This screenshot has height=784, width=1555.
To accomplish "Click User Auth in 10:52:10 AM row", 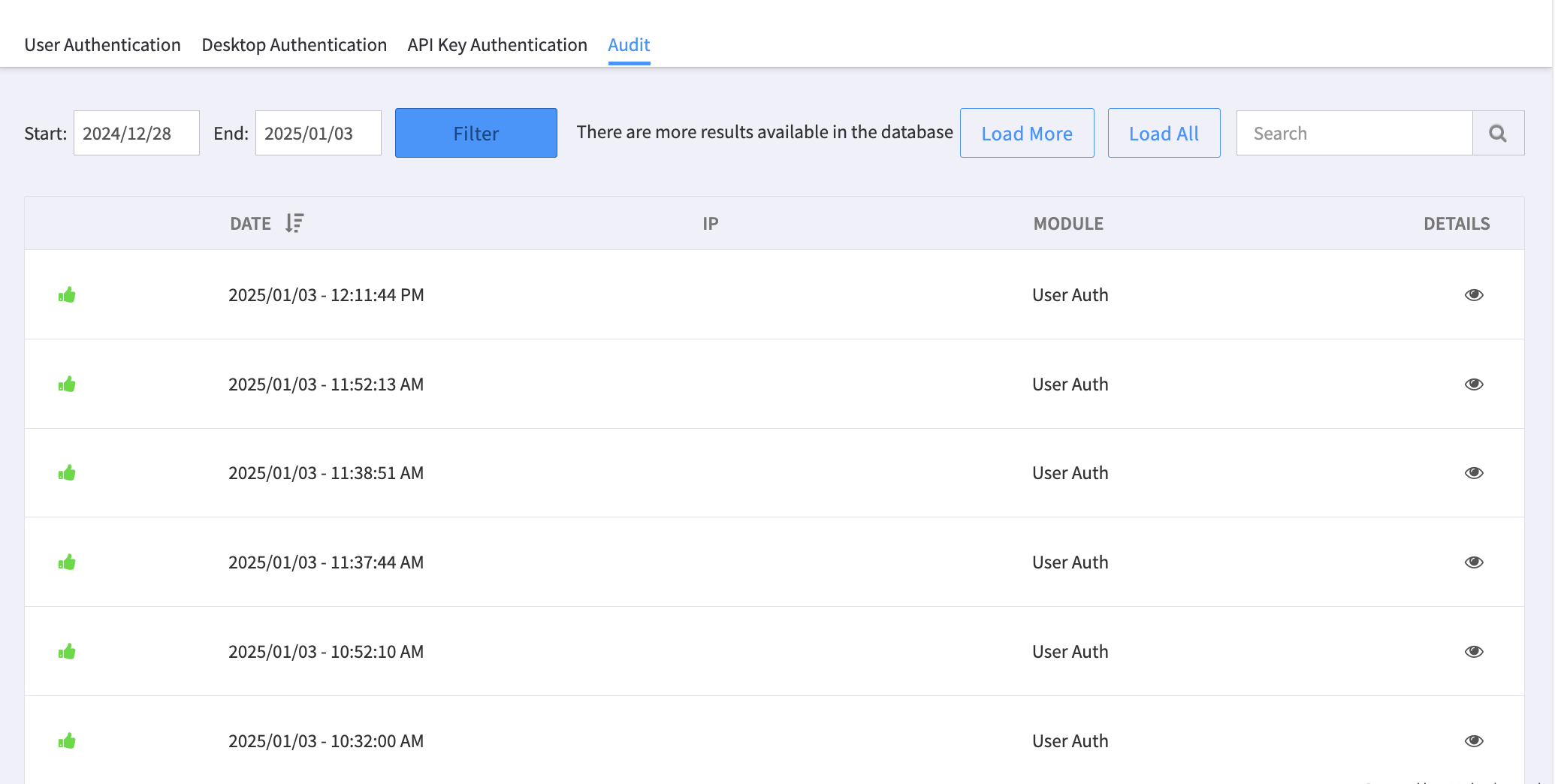I will point(1070,652).
